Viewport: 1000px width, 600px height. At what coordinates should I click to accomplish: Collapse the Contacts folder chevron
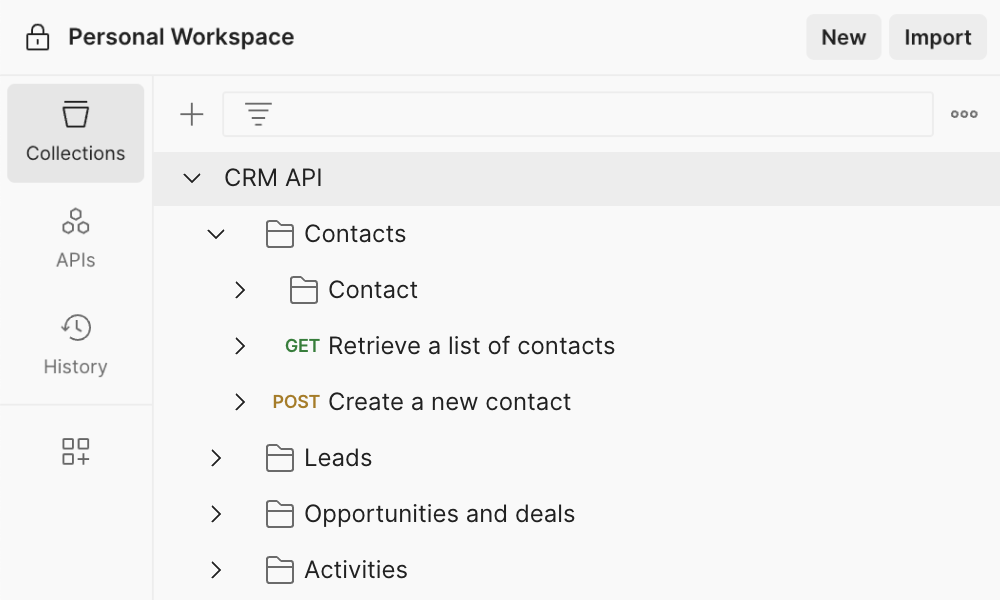[x=216, y=234]
